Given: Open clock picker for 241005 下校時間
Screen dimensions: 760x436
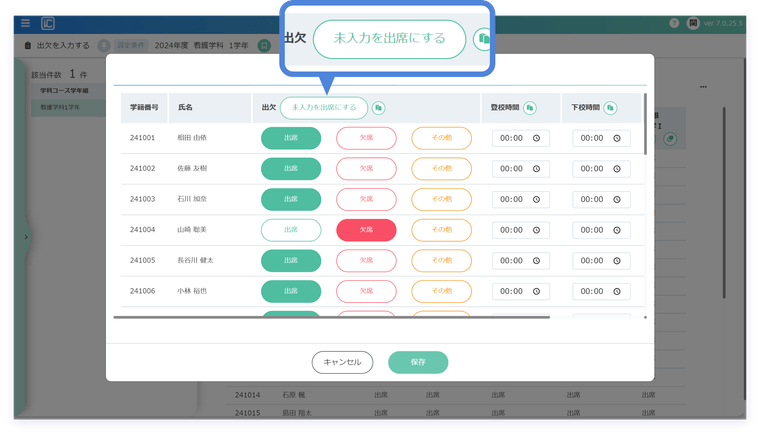Looking at the screenshot, I should [617, 261].
